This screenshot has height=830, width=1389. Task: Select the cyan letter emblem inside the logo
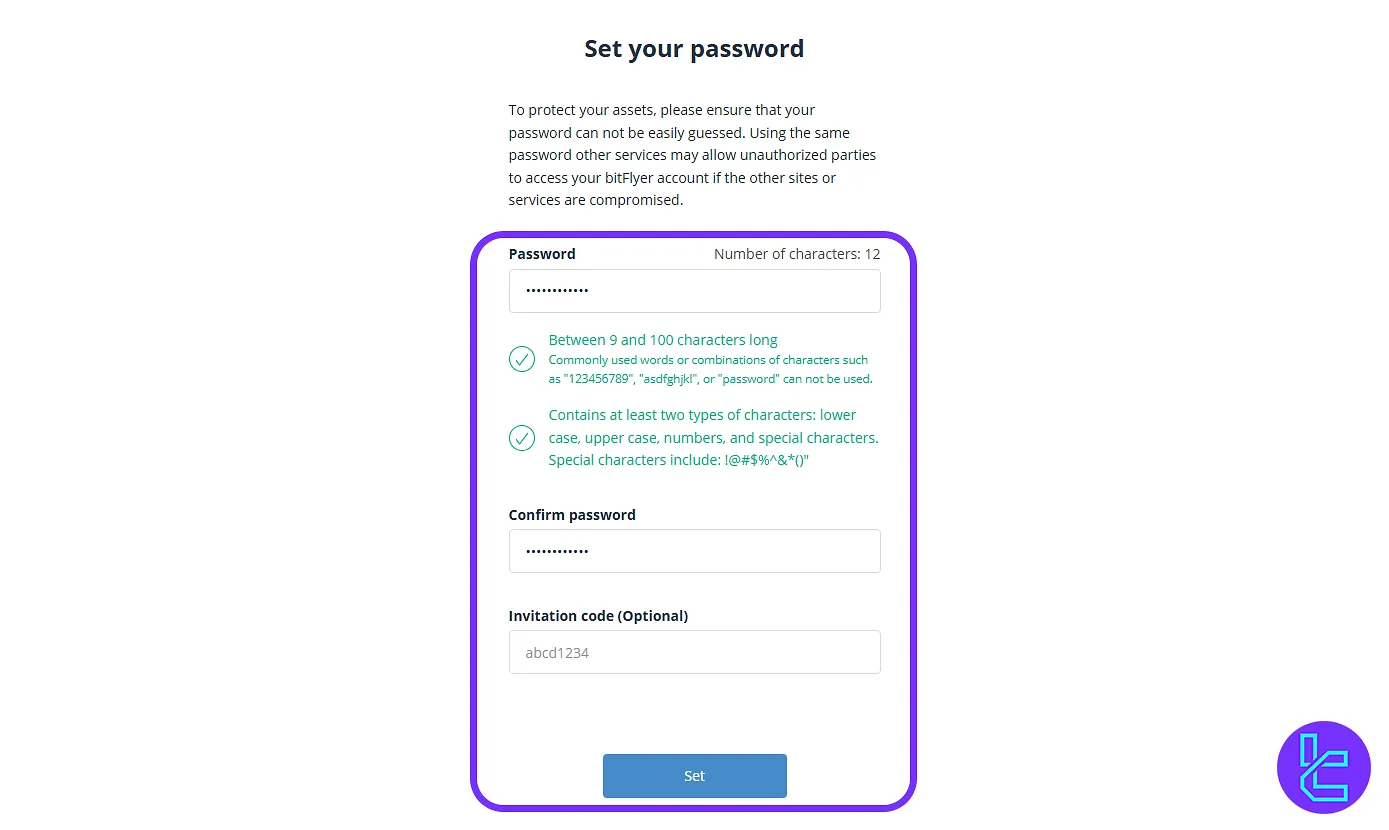pos(1324,767)
